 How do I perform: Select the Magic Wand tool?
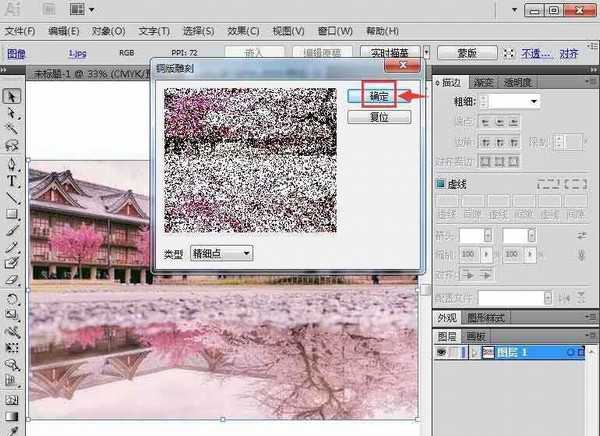pos(13,130)
